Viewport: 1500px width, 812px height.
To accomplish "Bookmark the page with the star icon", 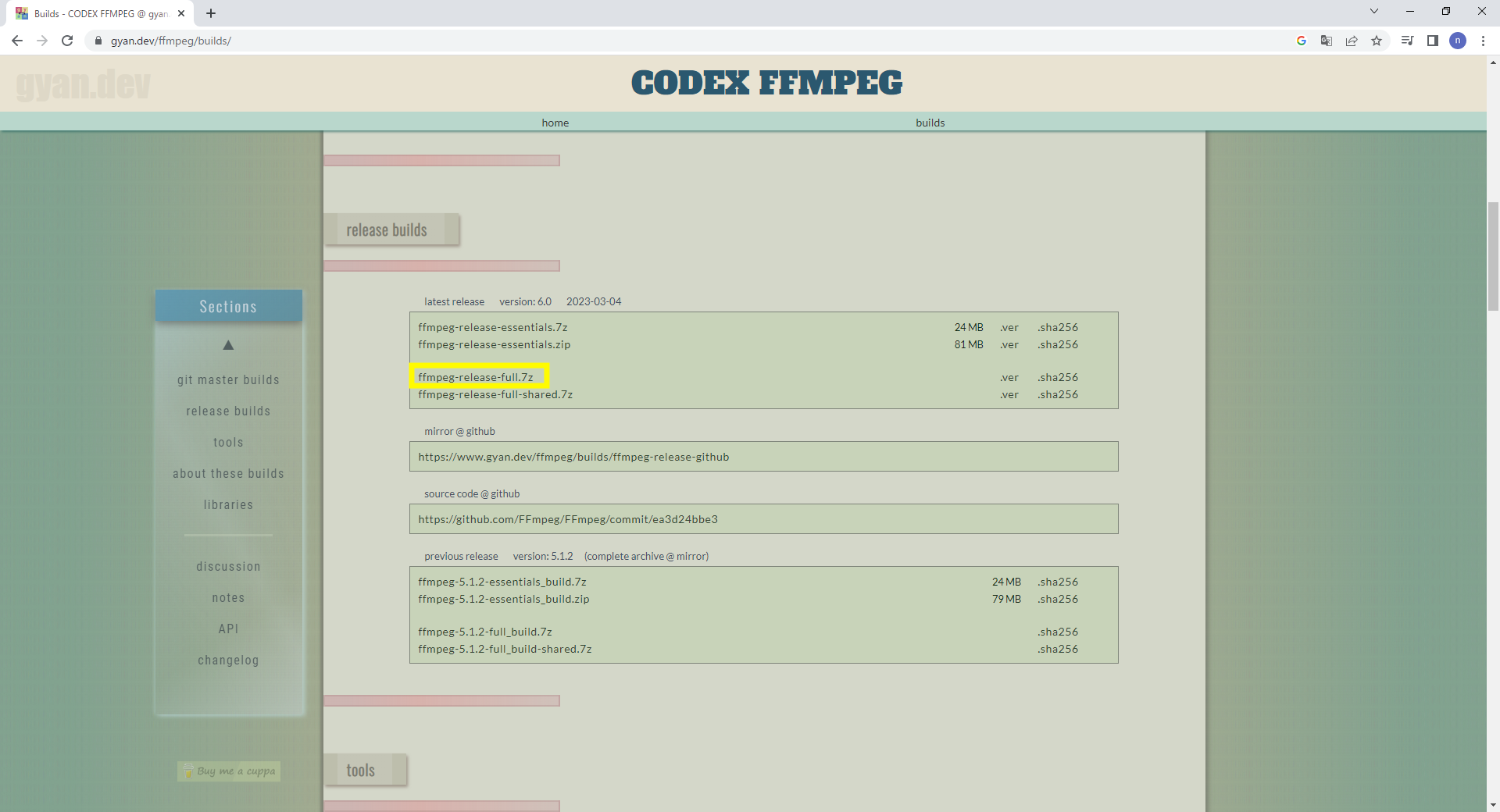I will pos(1377,41).
